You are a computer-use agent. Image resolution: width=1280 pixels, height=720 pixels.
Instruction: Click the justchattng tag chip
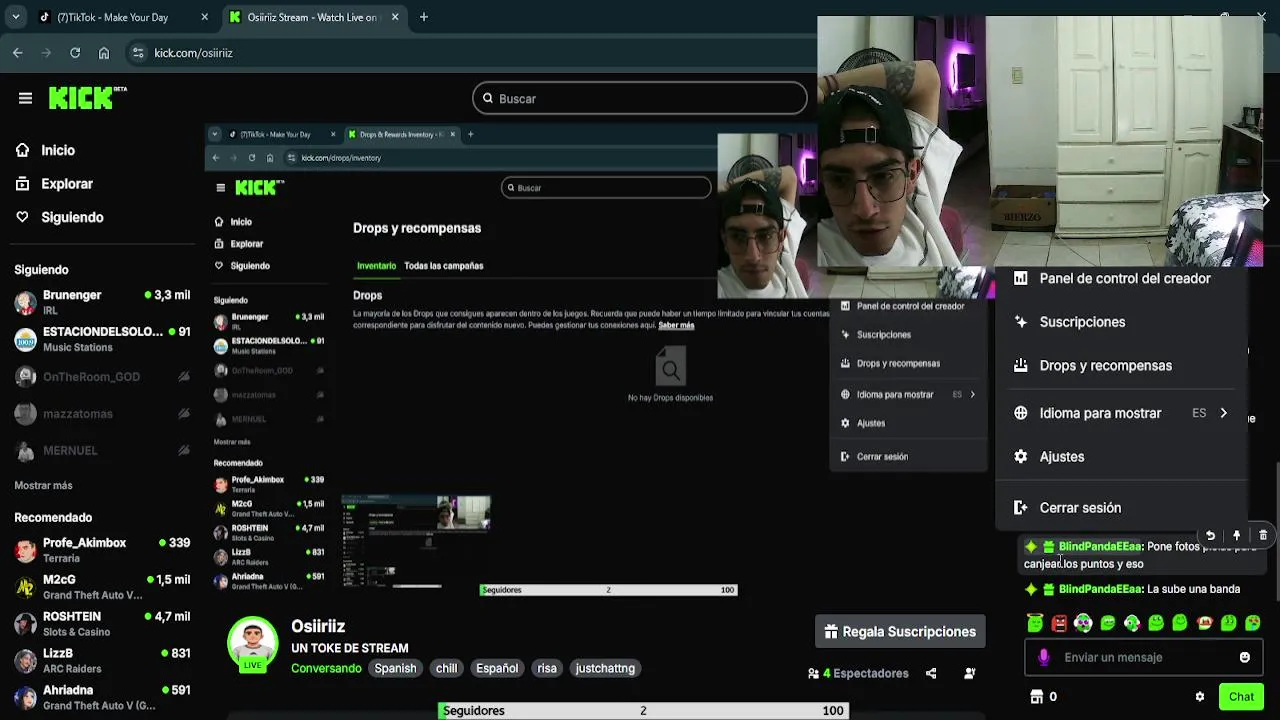point(605,668)
